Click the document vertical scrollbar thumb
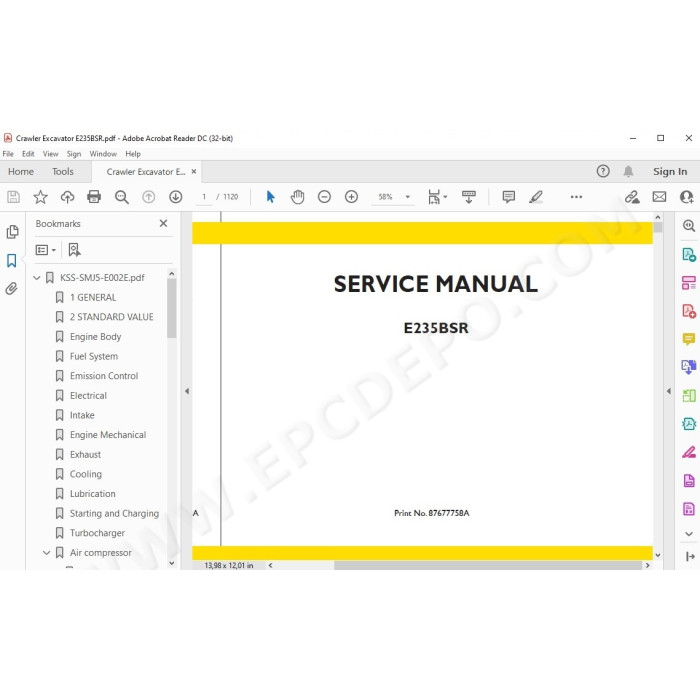 tap(658, 227)
